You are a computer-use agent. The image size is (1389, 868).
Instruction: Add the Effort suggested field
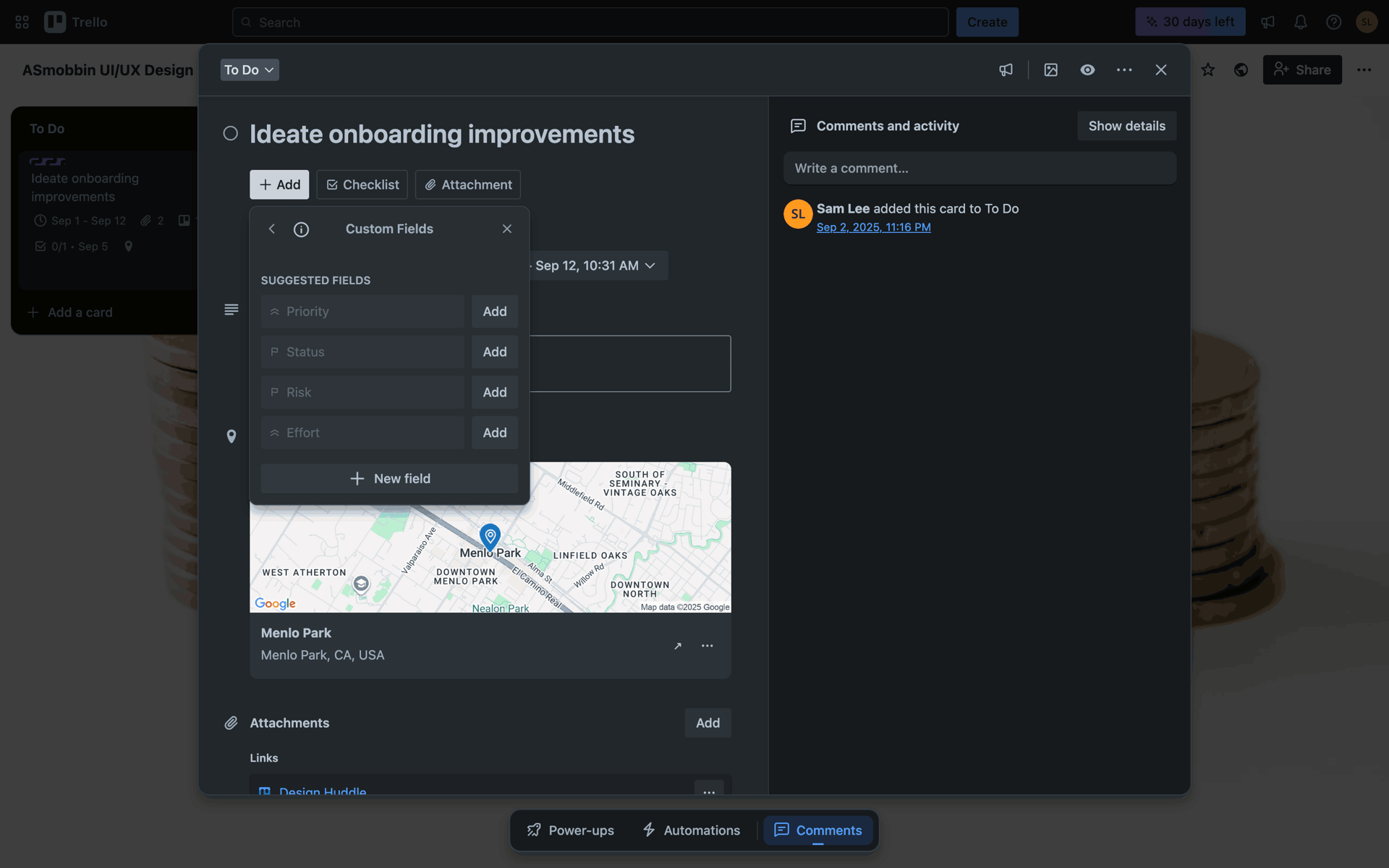click(495, 433)
